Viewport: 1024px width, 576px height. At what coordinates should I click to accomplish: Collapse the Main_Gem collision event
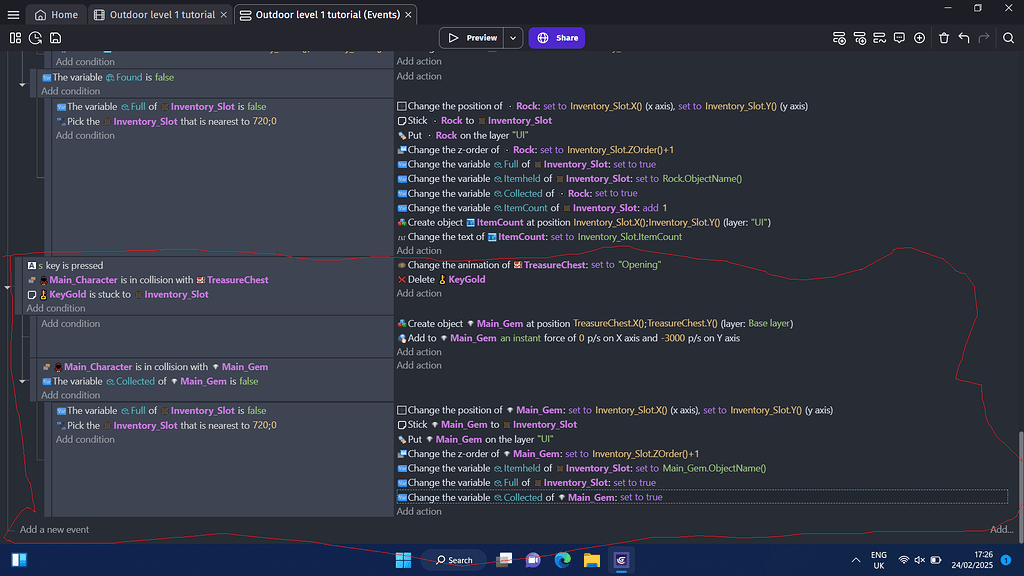[22, 381]
